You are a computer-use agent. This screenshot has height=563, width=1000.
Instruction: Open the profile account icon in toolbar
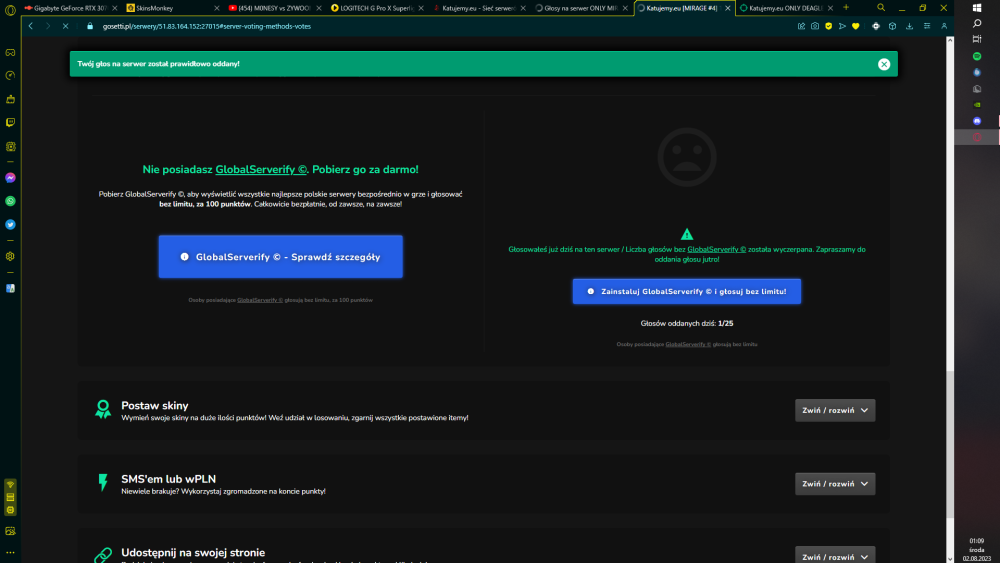coord(944,26)
